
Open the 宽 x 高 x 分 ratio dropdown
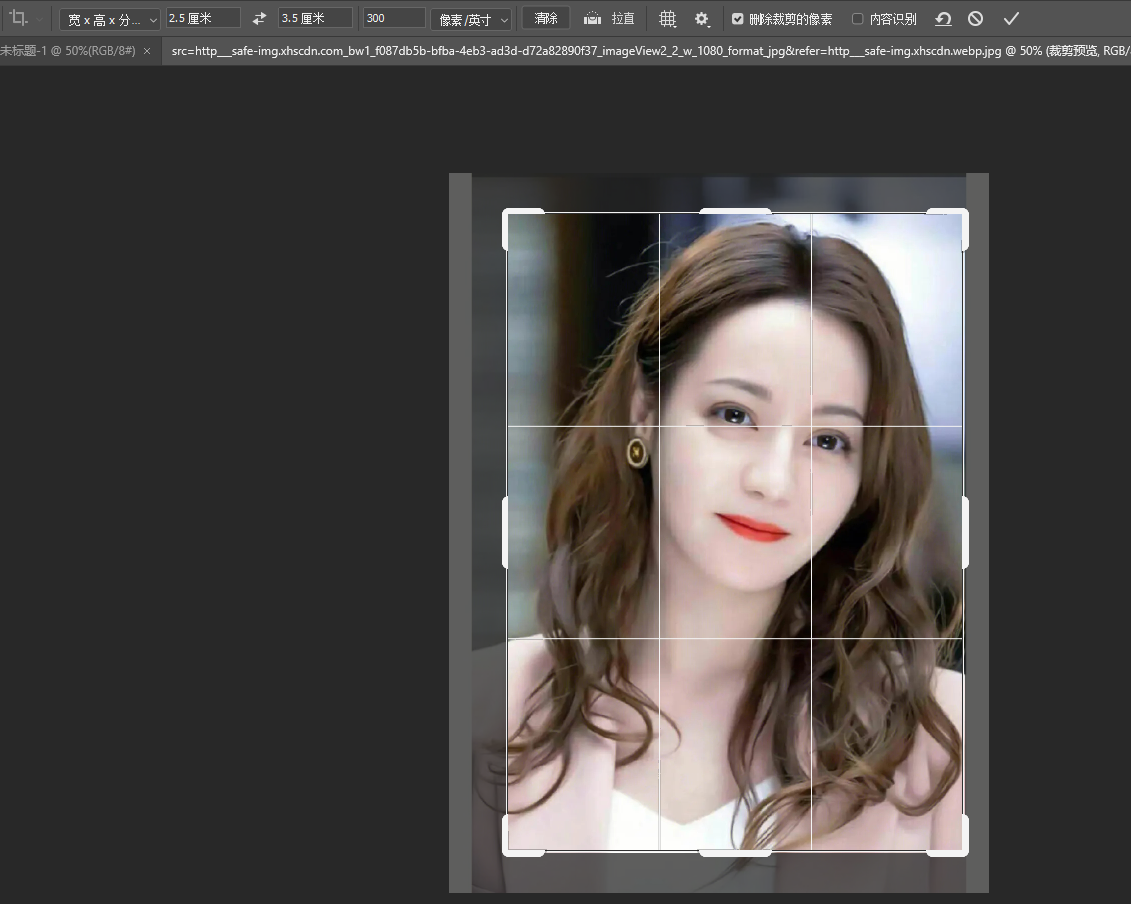(110, 20)
